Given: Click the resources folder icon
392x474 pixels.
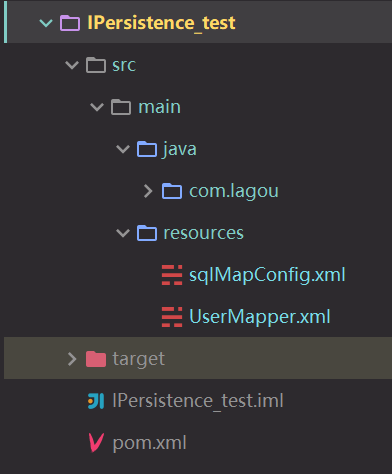Looking at the screenshot, I should coord(147,233).
